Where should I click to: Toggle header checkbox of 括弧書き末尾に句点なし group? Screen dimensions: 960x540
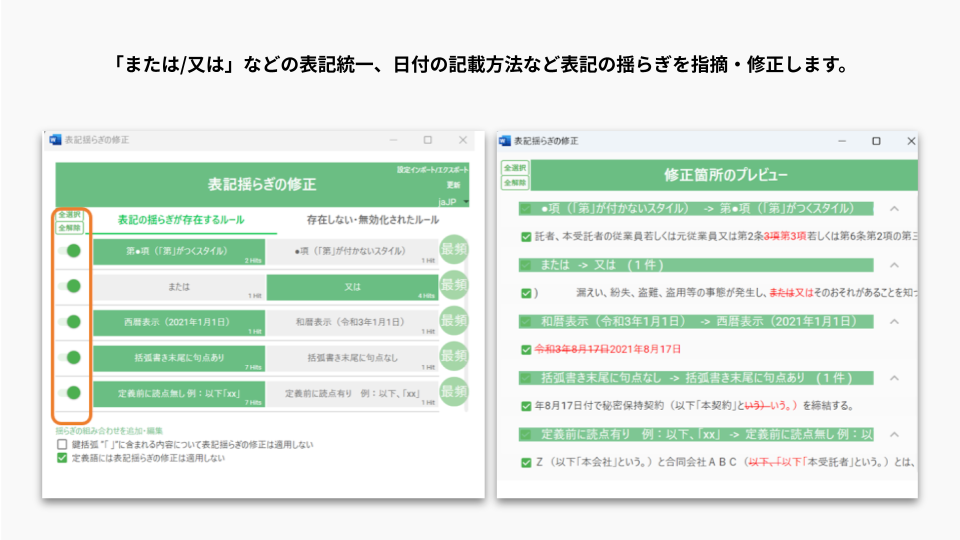click(525, 378)
